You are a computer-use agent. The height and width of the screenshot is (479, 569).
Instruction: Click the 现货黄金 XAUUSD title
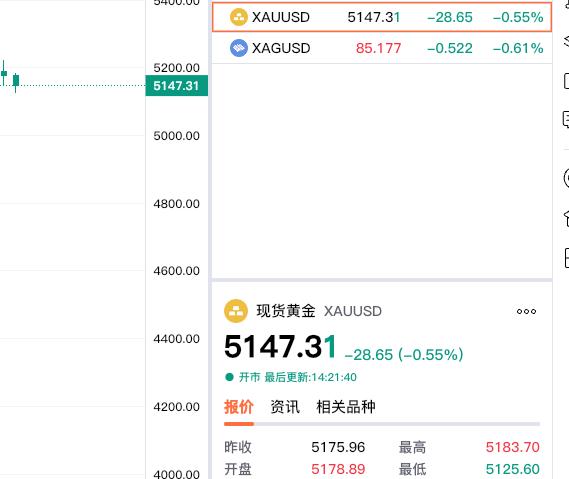(319, 311)
